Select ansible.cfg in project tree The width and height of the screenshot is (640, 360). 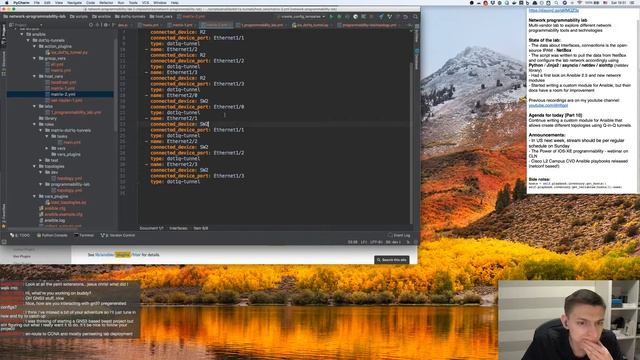54,208
